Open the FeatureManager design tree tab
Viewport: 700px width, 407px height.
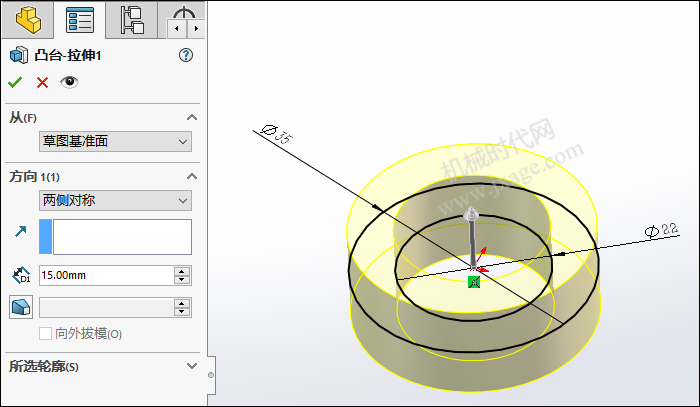(x=28, y=20)
